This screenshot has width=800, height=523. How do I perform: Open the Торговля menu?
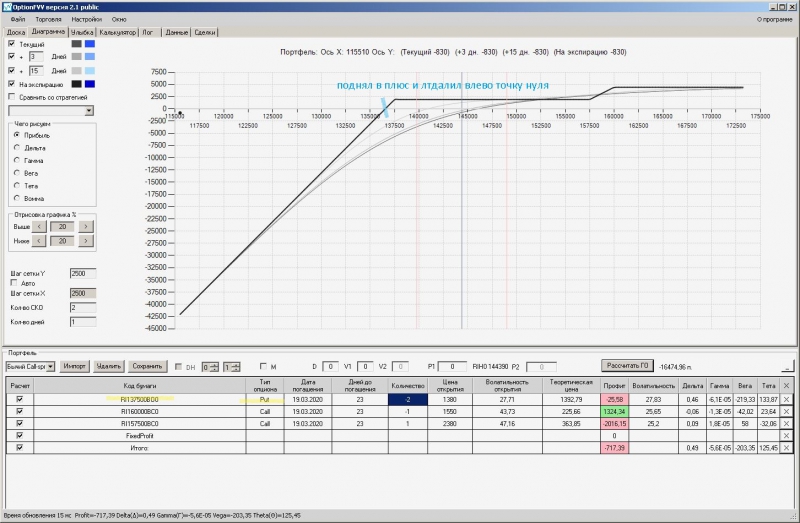point(48,19)
